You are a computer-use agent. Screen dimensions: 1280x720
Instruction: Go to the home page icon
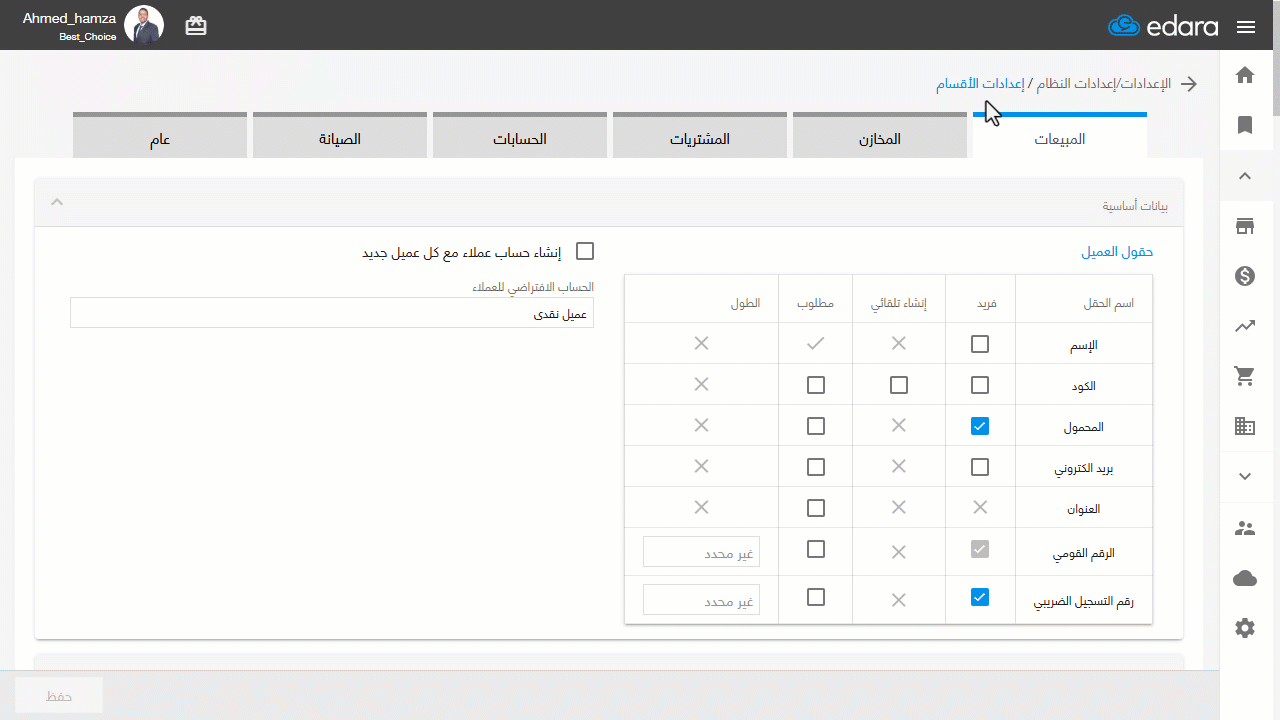click(x=1245, y=75)
